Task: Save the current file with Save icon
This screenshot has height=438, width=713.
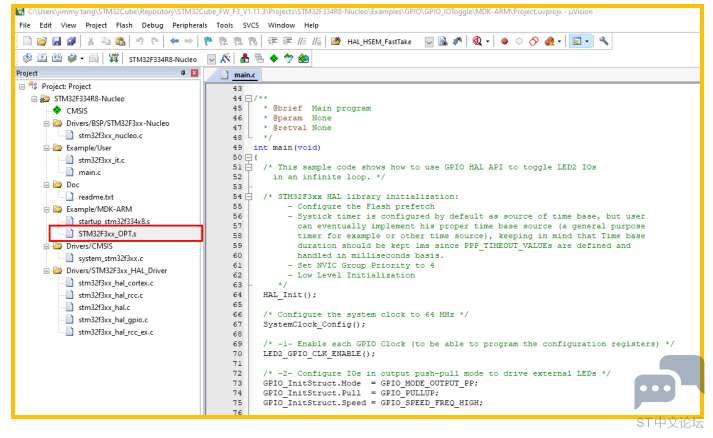Action: (x=56, y=41)
